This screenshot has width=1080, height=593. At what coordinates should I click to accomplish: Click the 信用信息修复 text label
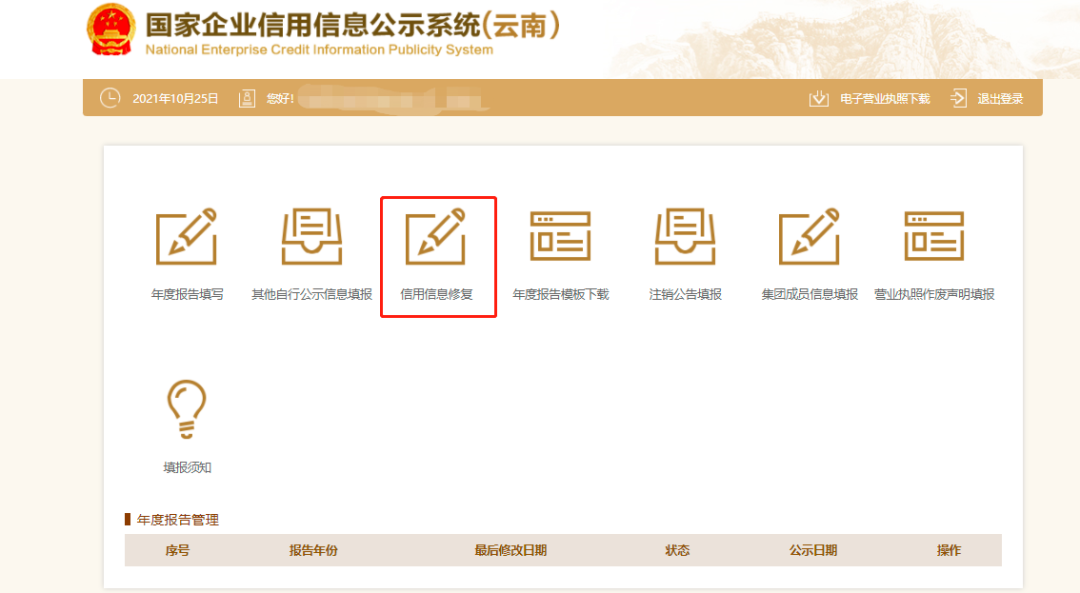[x=436, y=295]
